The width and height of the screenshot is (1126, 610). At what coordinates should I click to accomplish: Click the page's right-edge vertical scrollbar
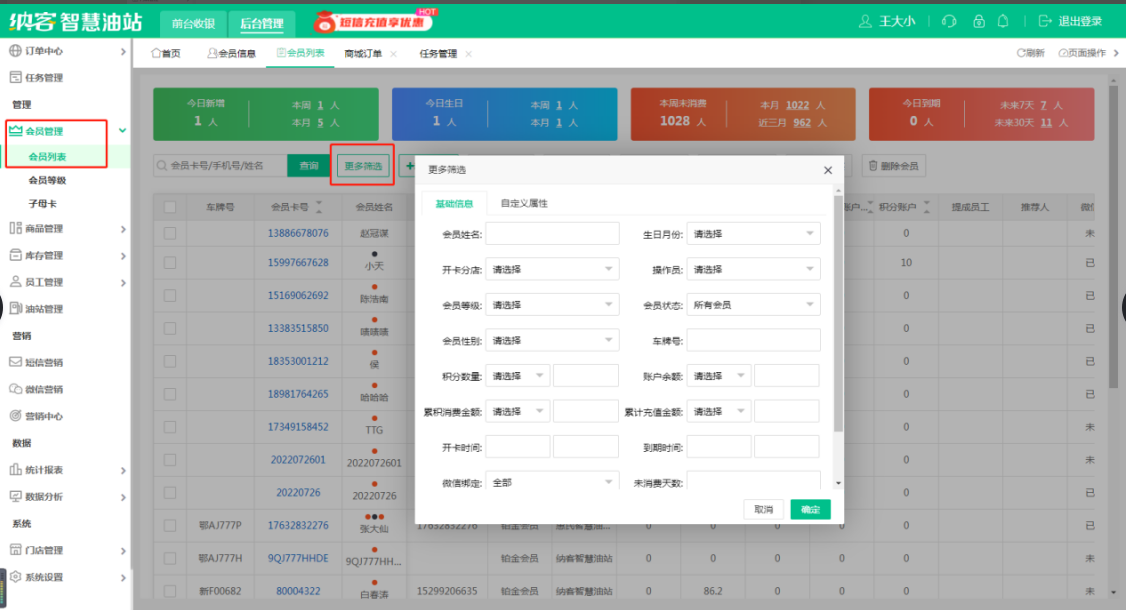point(1113,237)
